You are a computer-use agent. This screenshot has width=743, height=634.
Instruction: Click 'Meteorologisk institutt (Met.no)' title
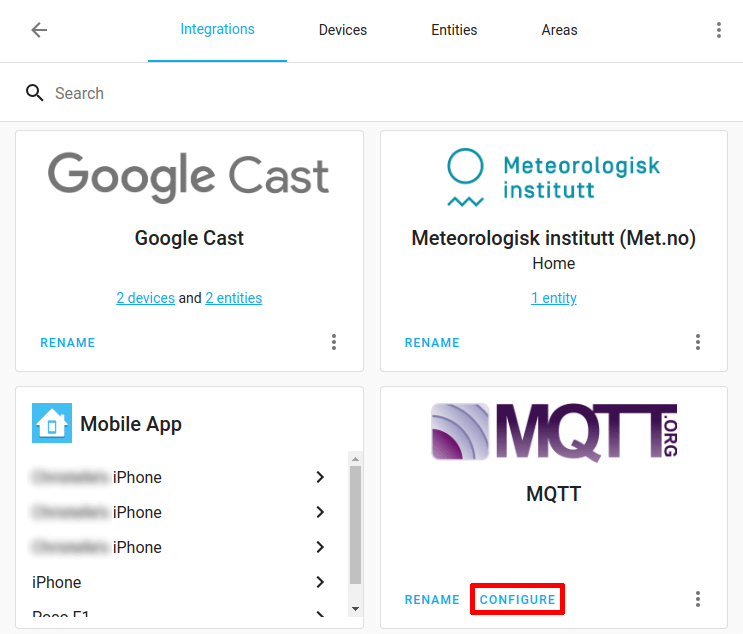[x=553, y=238]
